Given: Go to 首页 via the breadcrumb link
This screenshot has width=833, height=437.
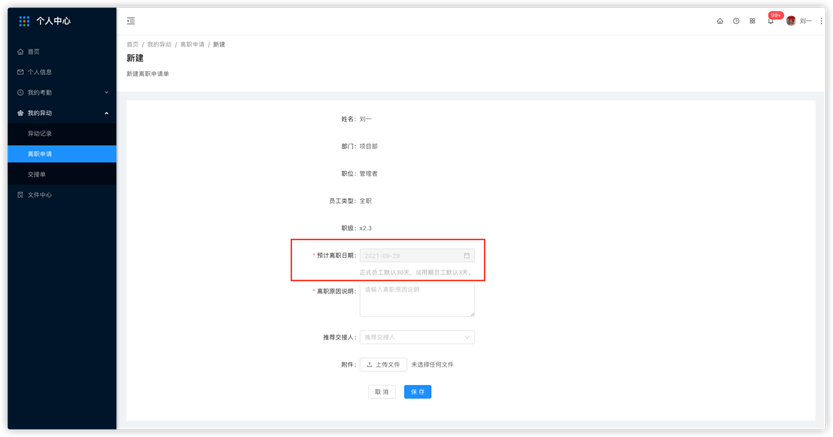Looking at the screenshot, I should [132, 45].
